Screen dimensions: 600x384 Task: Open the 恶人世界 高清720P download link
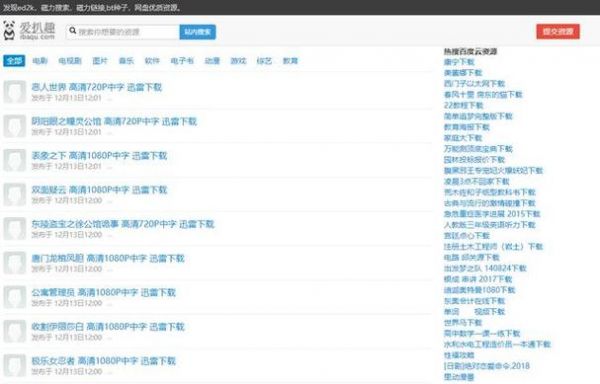point(96,87)
